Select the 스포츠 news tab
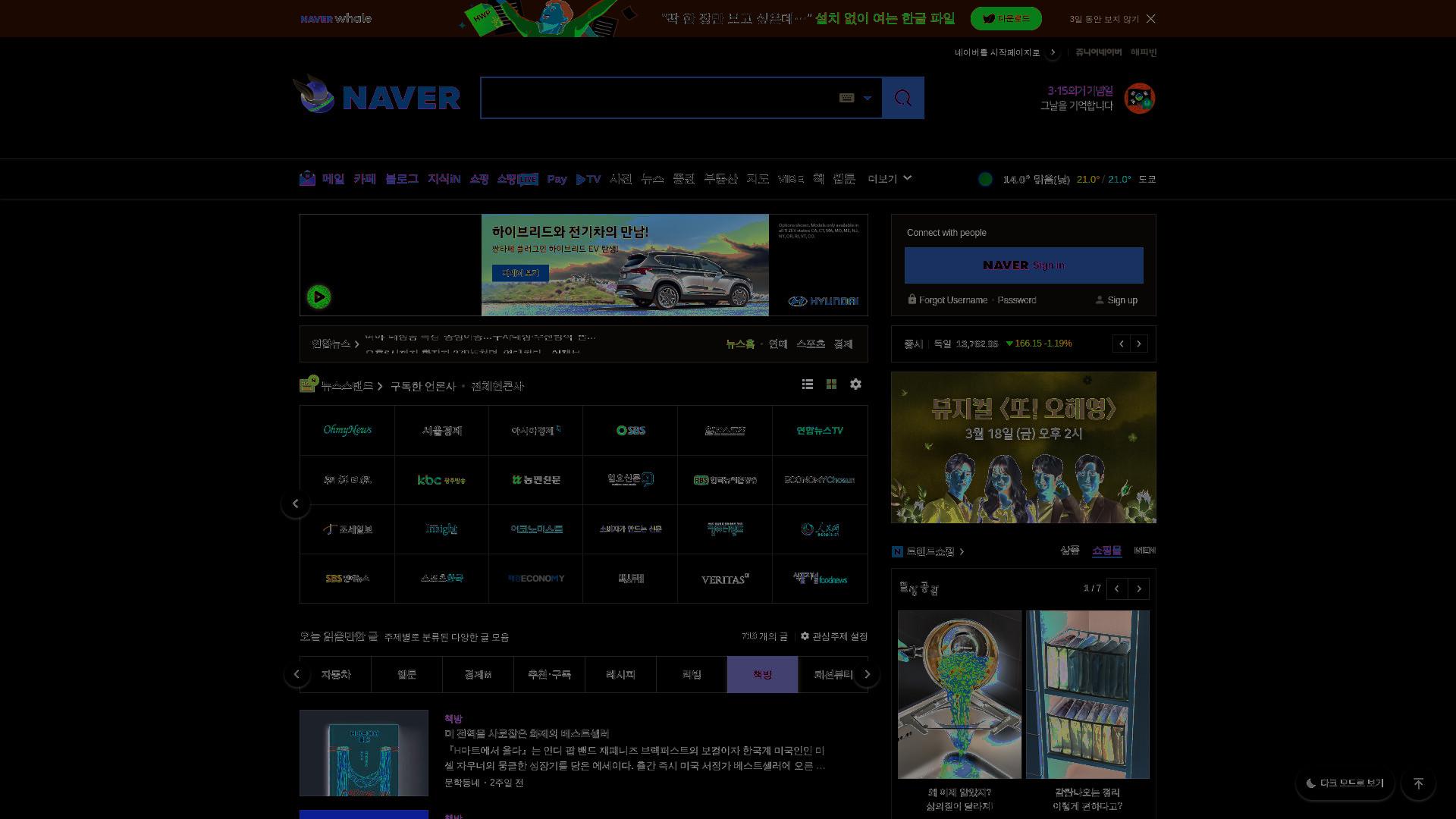 click(x=811, y=344)
